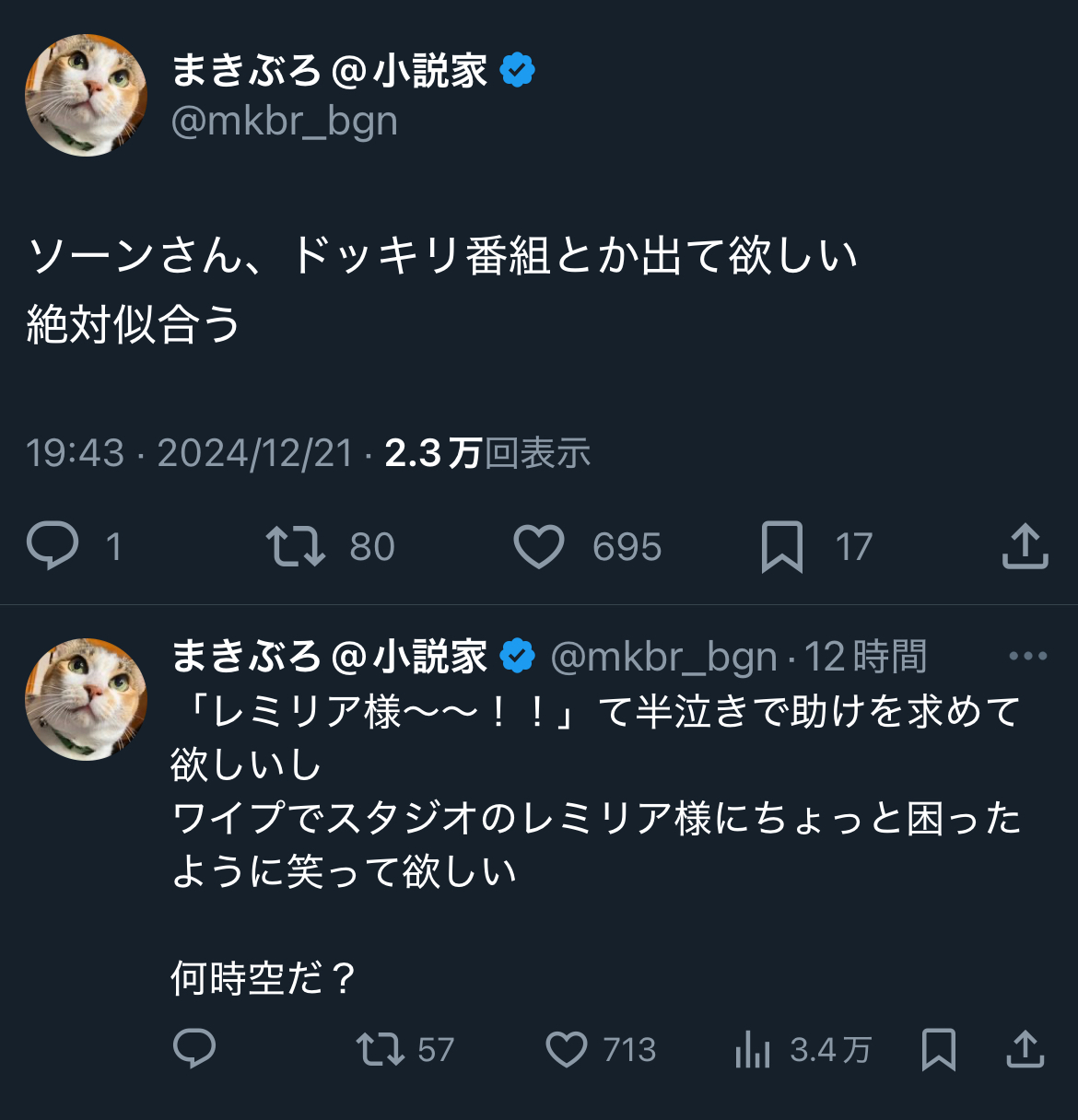Bookmark the main tweet with 17 bookmarks

click(781, 546)
